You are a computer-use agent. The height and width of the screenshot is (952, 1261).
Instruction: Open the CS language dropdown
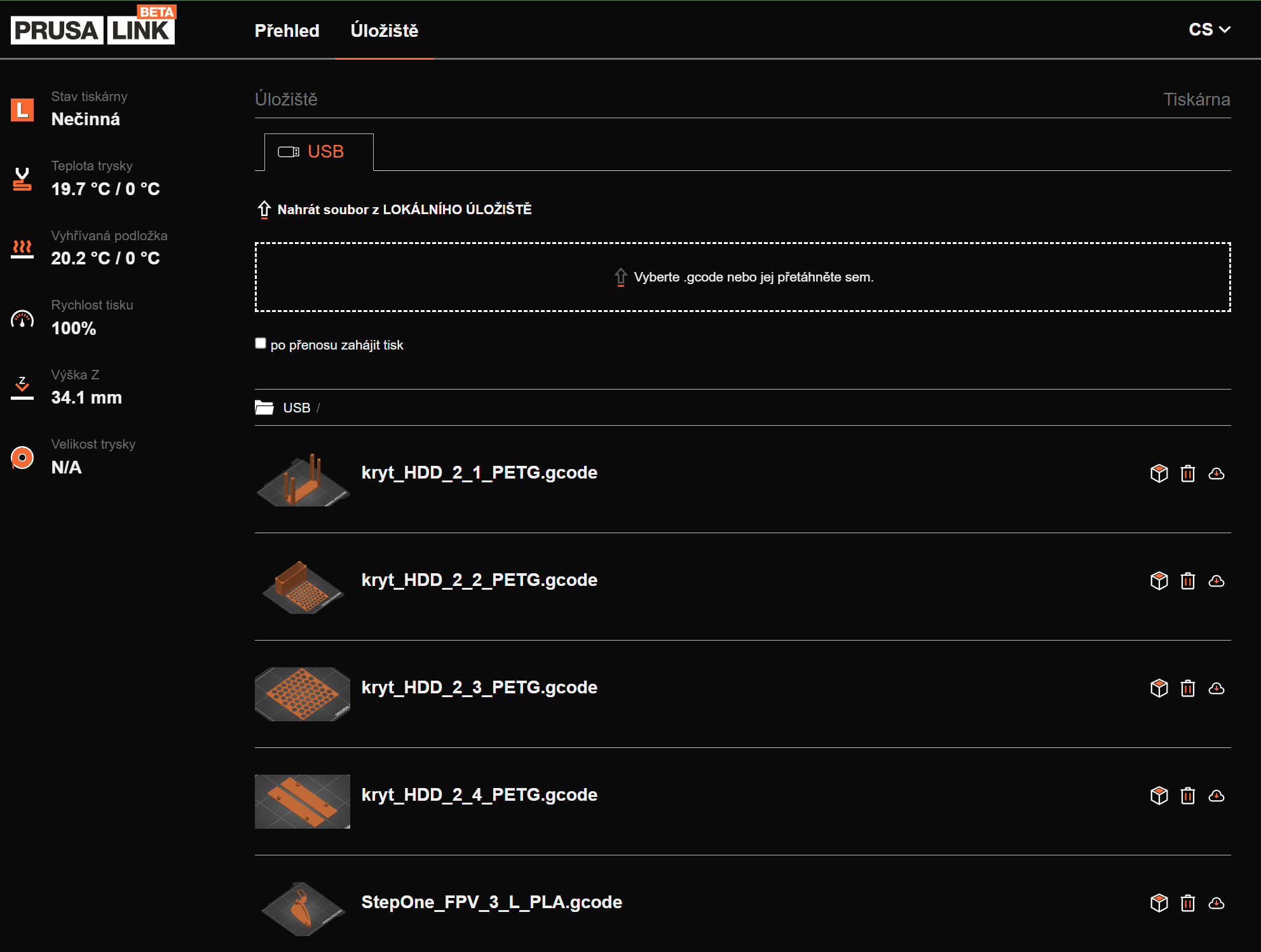1209,30
